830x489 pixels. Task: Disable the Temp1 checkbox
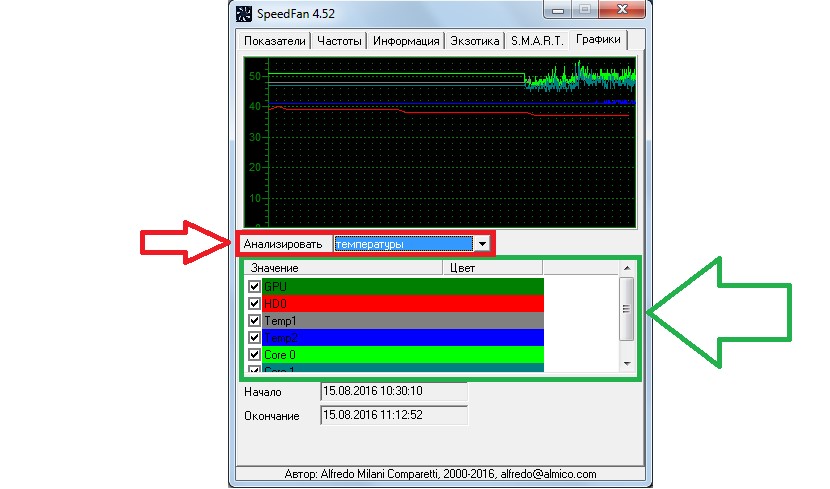point(254,320)
